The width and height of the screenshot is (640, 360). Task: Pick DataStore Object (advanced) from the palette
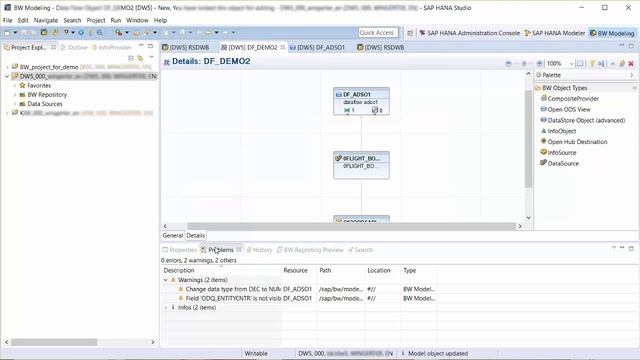(x=582, y=120)
